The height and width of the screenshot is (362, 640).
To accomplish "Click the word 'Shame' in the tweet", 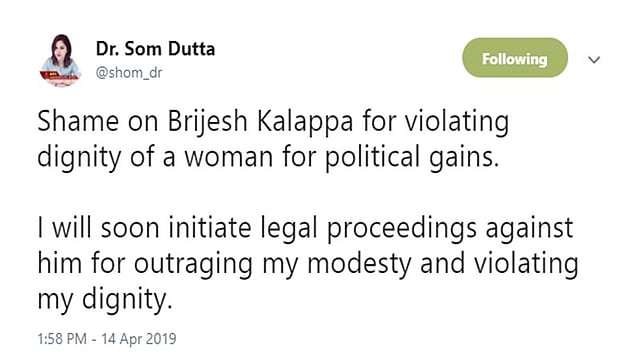I will coord(78,121).
